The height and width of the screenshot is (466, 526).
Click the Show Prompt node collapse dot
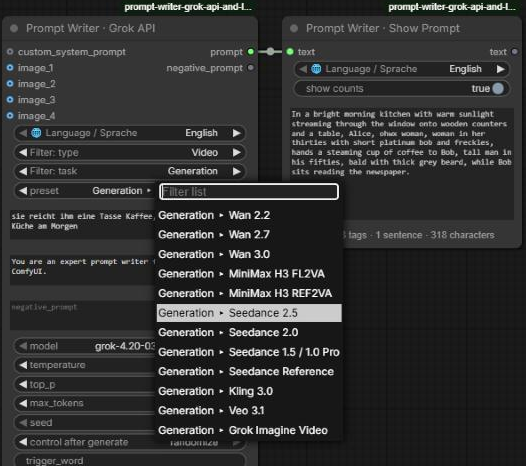[294, 29]
